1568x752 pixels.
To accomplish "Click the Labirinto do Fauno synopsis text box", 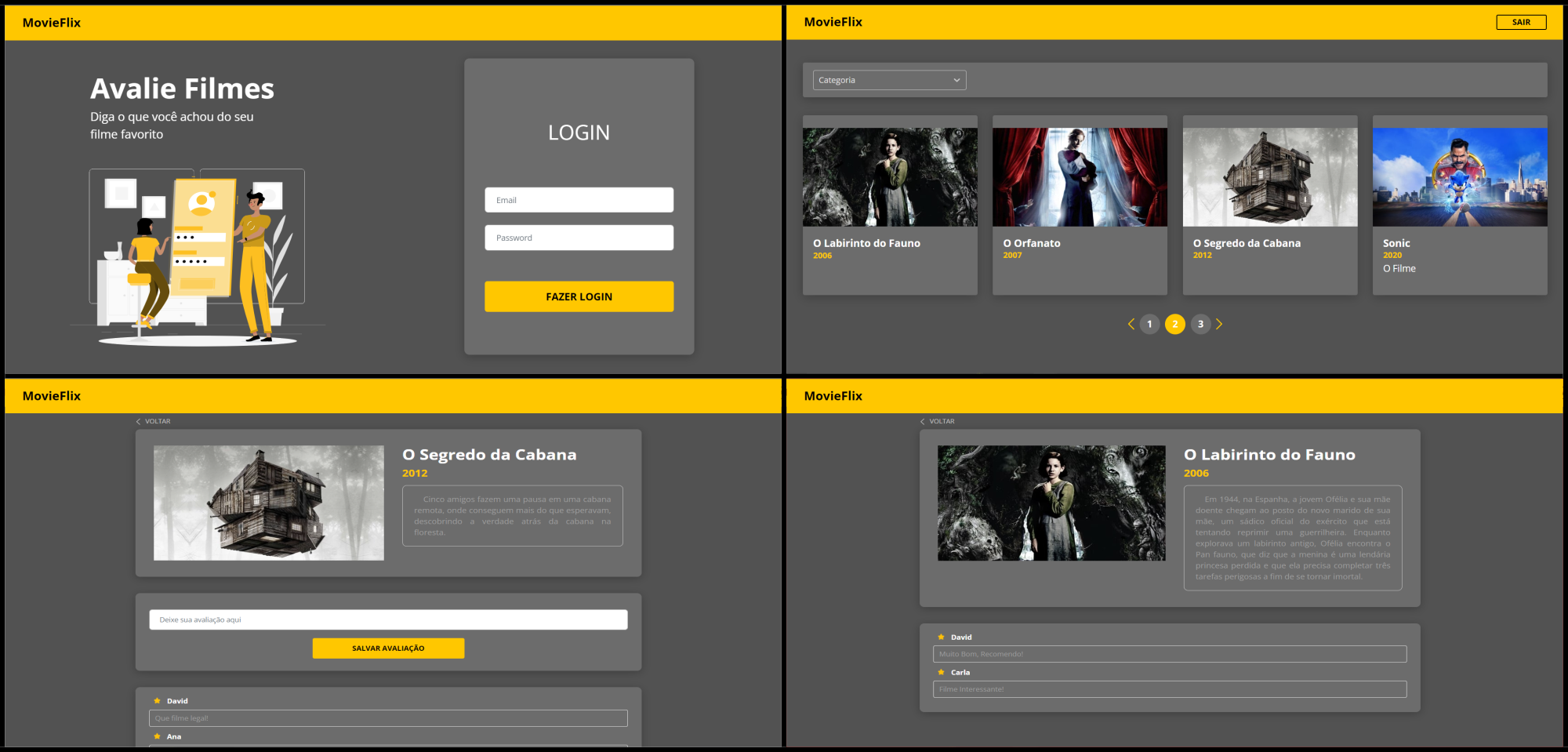I will tap(1293, 538).
